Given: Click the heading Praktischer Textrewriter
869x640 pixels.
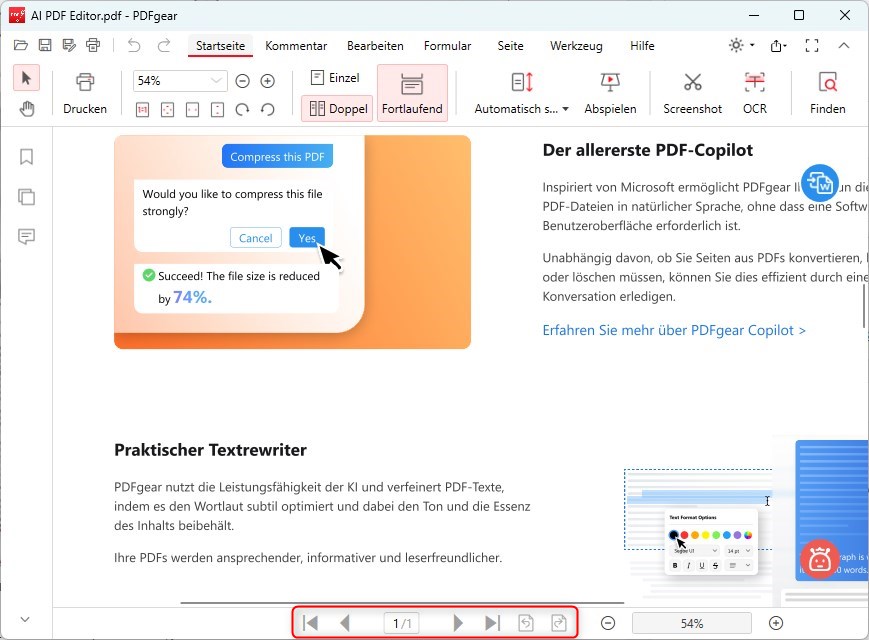Looking at the screenshot, I should point(210,450).
